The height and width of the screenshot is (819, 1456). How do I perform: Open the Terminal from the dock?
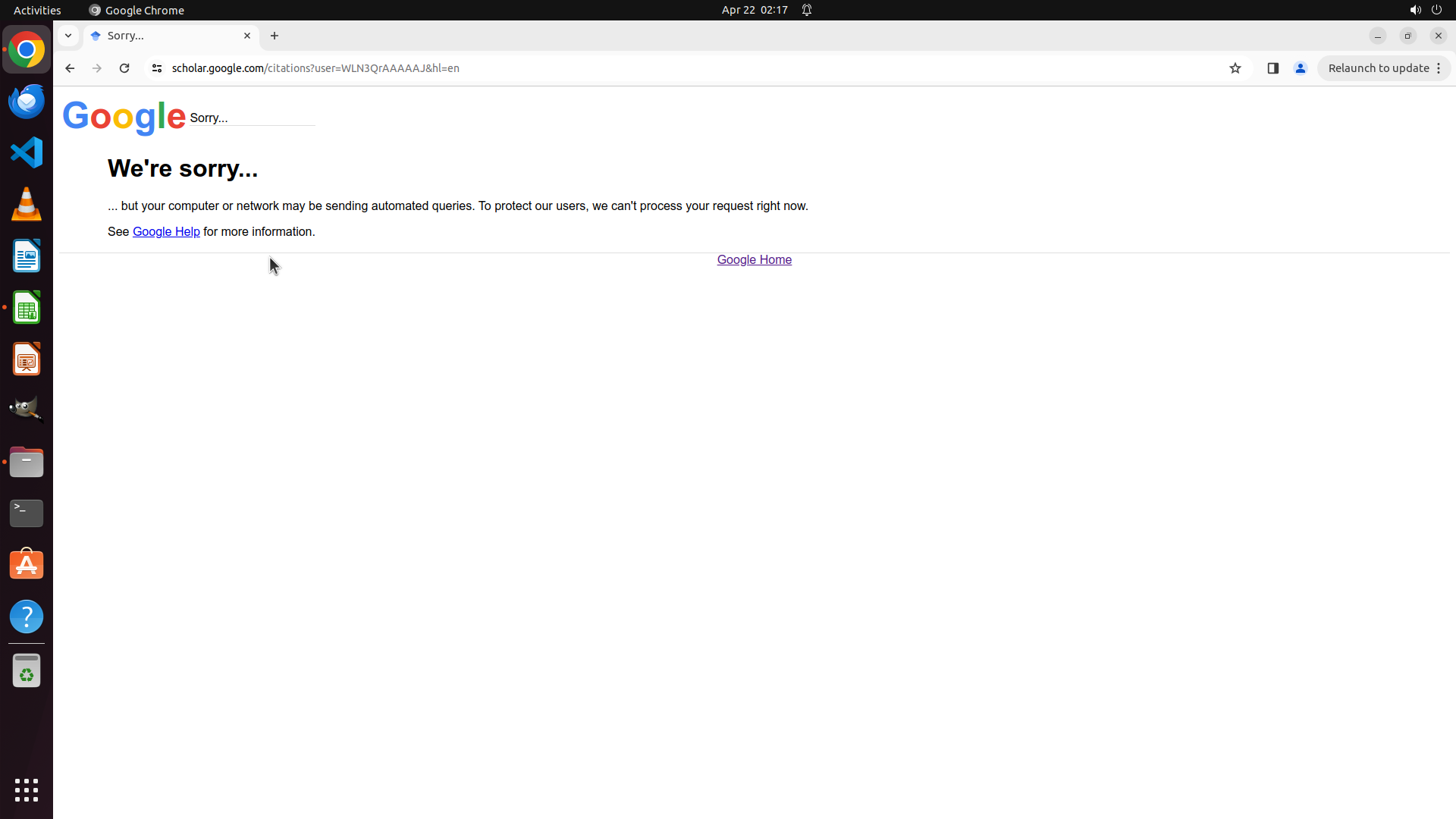[x=27, y=513]
